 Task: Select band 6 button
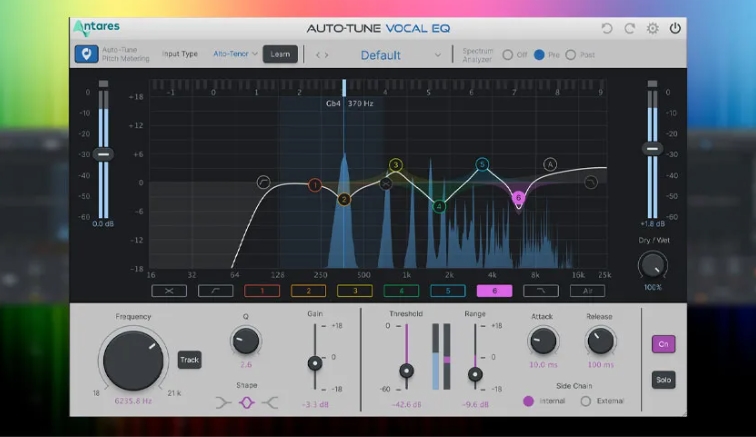click(494, 291)
